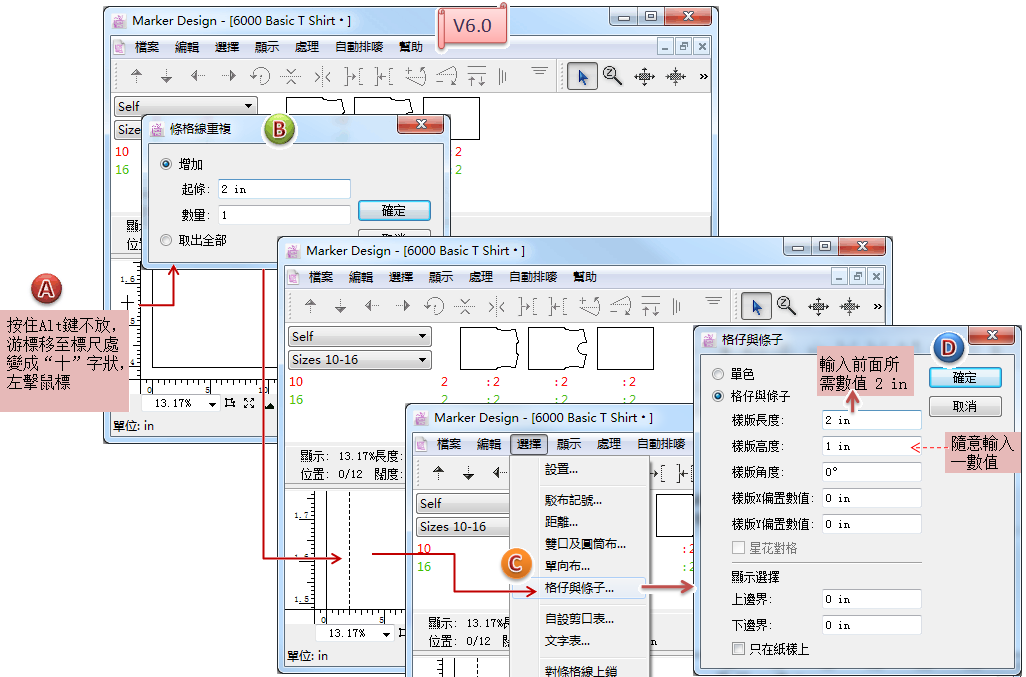Click 取消 in the 格仔與條子 dialog
1026x677 pixels.
(x=964, y=407)
